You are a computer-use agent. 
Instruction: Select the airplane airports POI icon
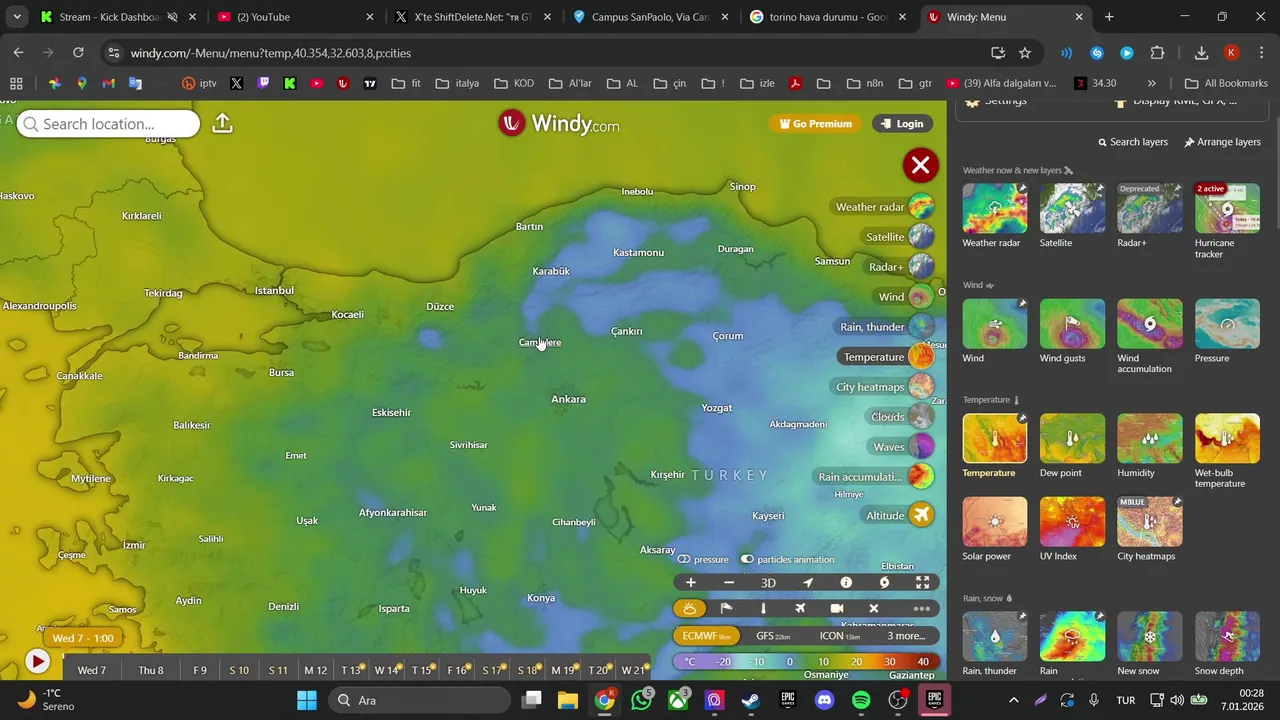click(x=800, y=608)
